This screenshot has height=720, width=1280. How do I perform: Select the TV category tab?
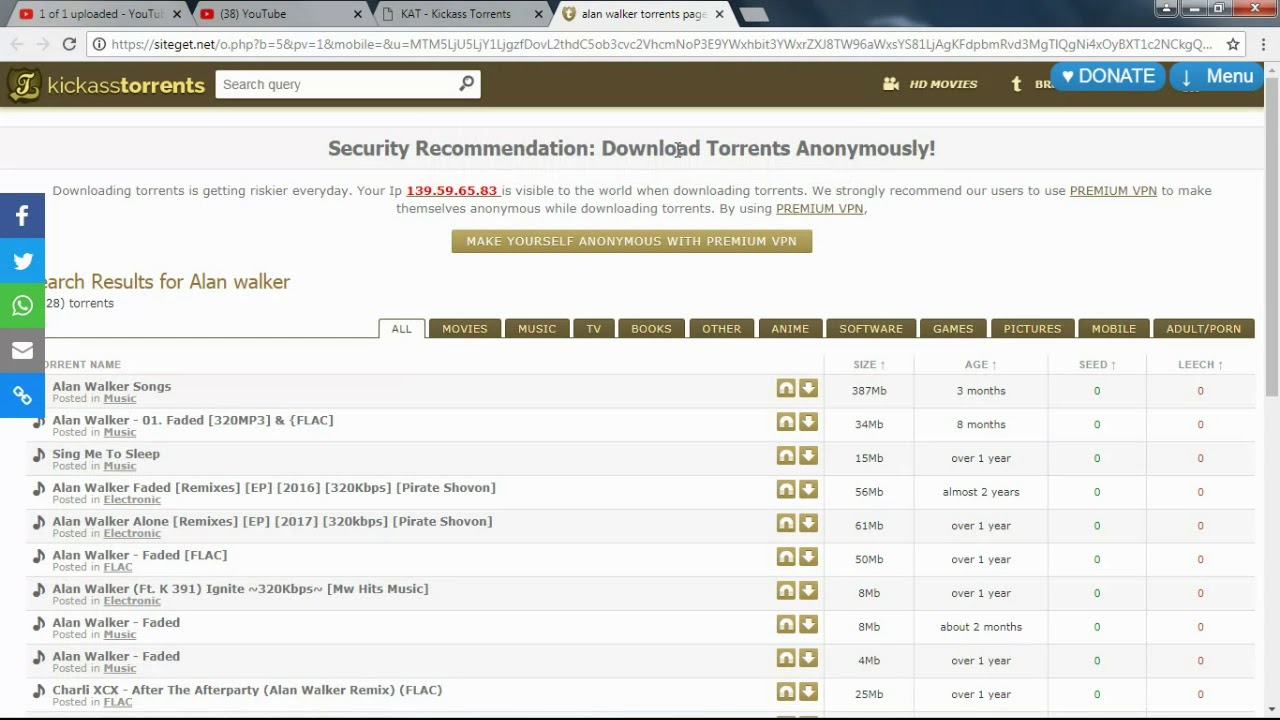coord(594,328)
